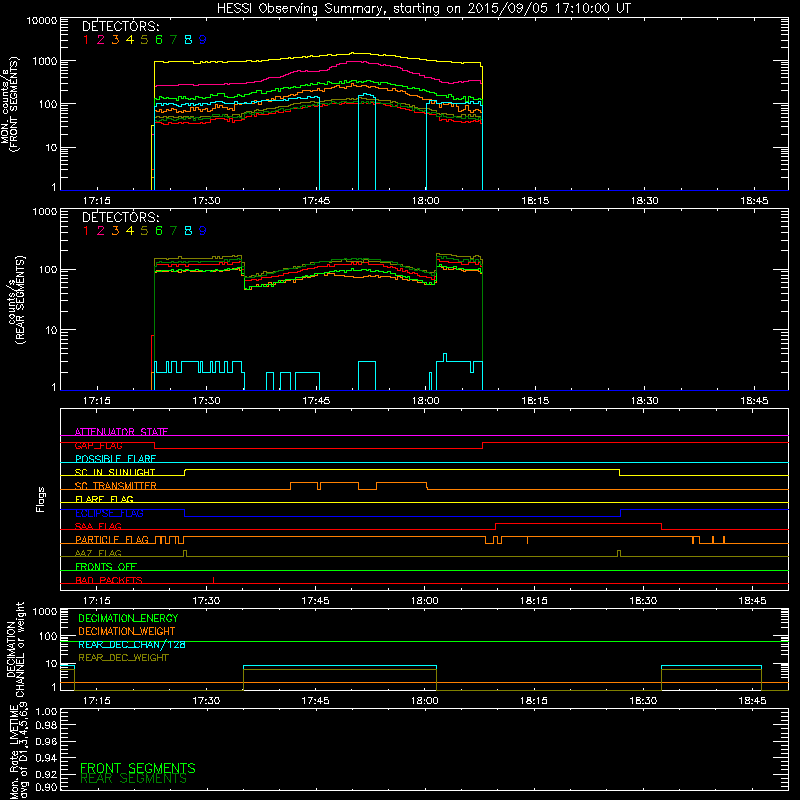800x800 pixels.
Task: Click the DECIMATION_ENERGY legend entry
Action: 128,618
